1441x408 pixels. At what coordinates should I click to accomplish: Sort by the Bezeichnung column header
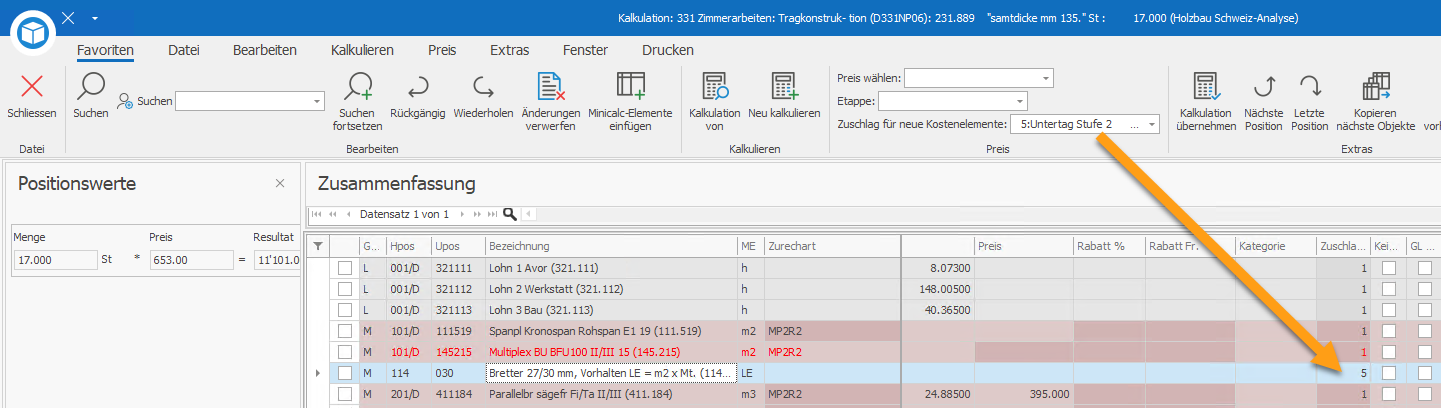(609, 246)
